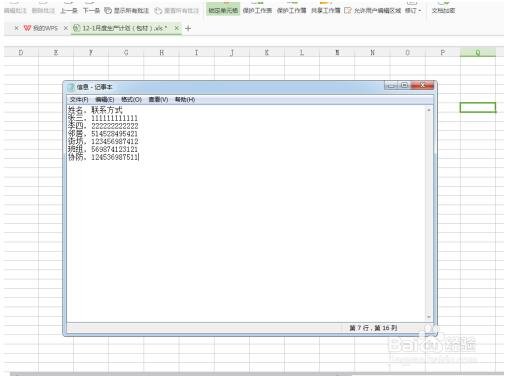Click the 张三 line in Notepad
Screen dimensions: 505x376
[x=103, y=118]
